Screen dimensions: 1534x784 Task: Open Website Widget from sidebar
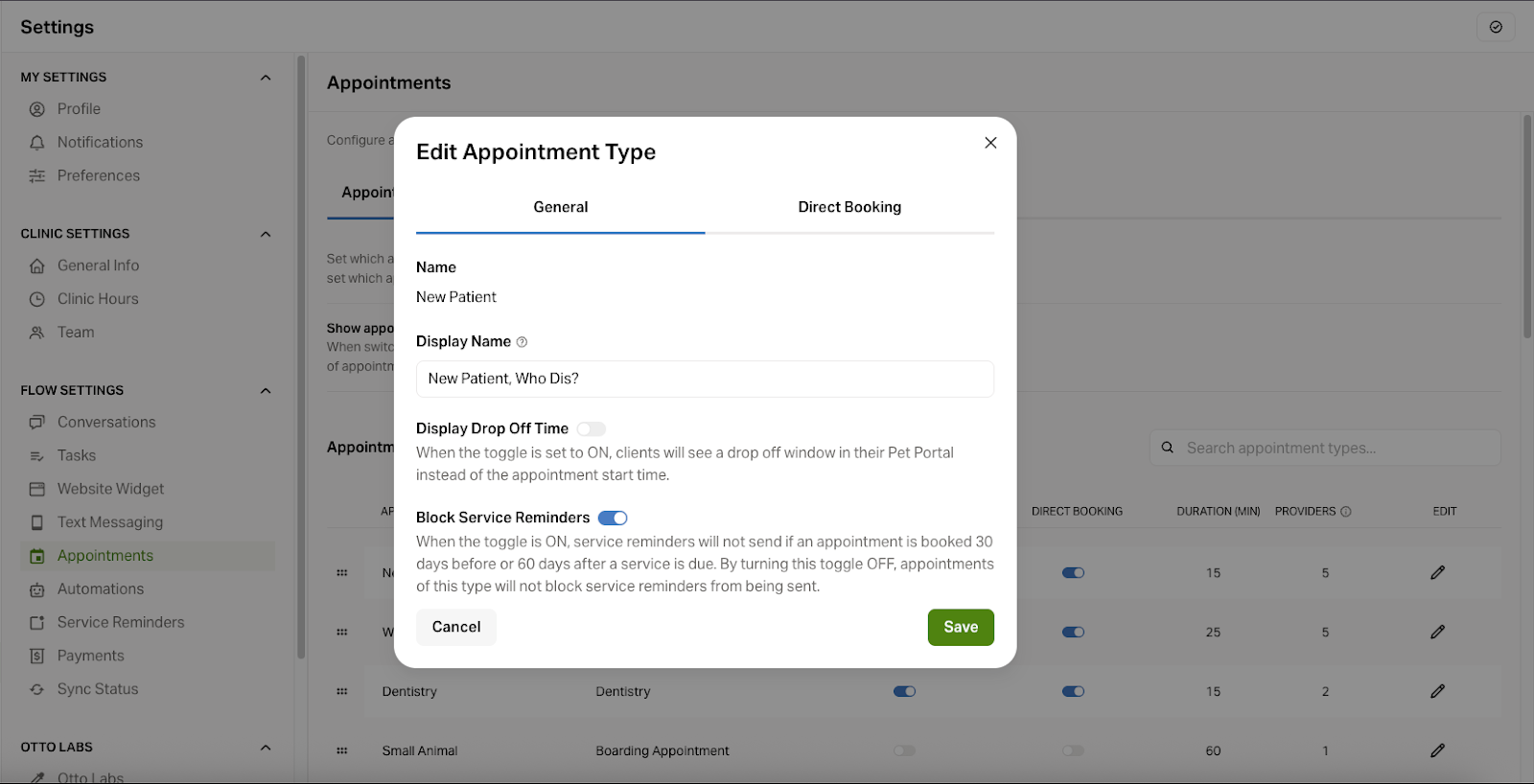[110, 489]
